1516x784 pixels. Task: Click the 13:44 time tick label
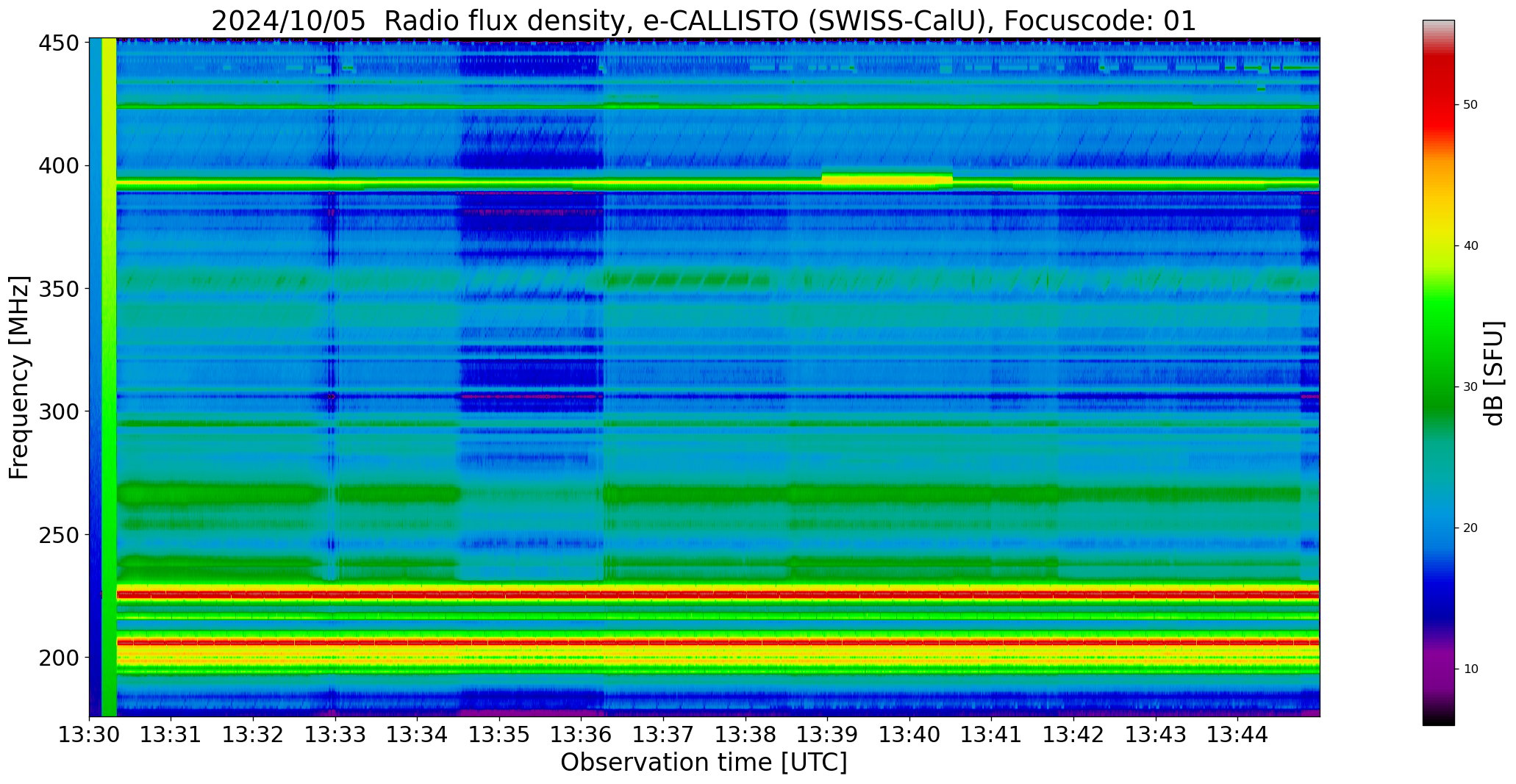click(x=1237, y=735)
